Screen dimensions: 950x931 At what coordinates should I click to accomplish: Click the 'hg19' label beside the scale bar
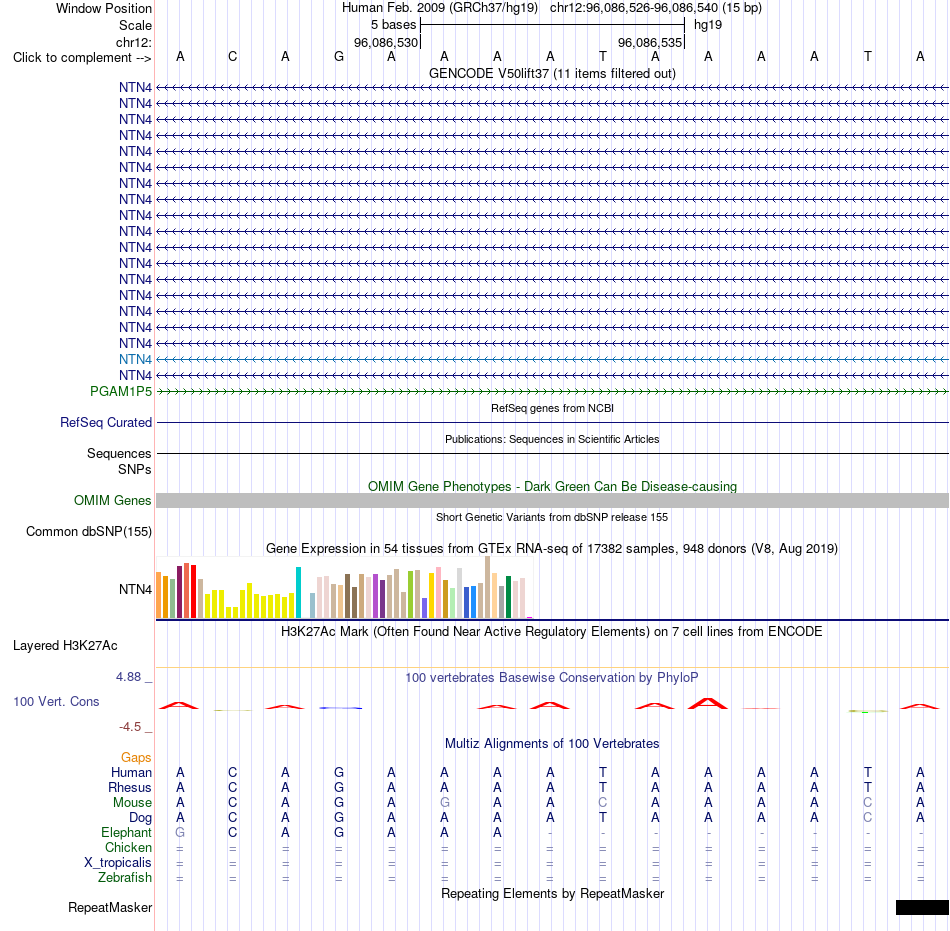tap(708, 25)
